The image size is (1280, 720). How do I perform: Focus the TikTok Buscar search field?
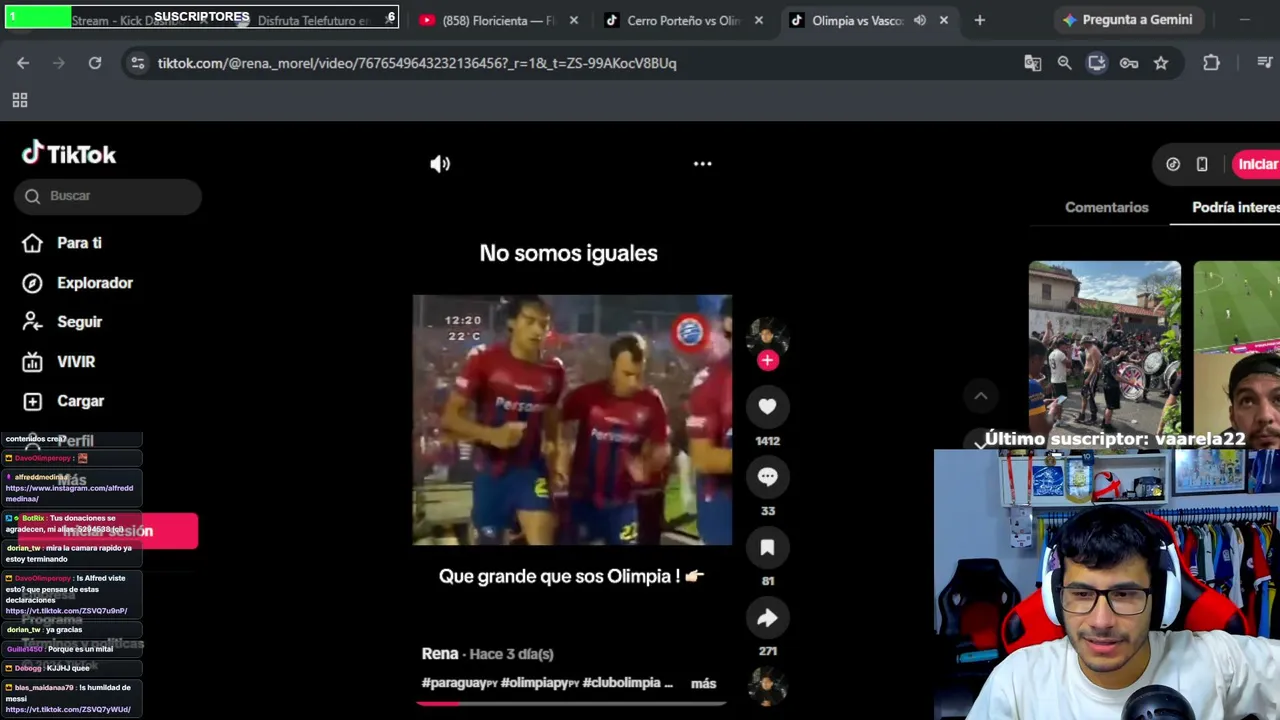click(108, 196)
